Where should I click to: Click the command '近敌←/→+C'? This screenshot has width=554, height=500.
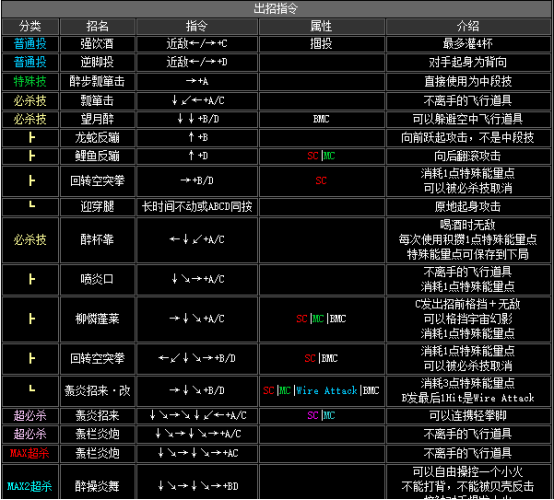click(x=197, y=44)
